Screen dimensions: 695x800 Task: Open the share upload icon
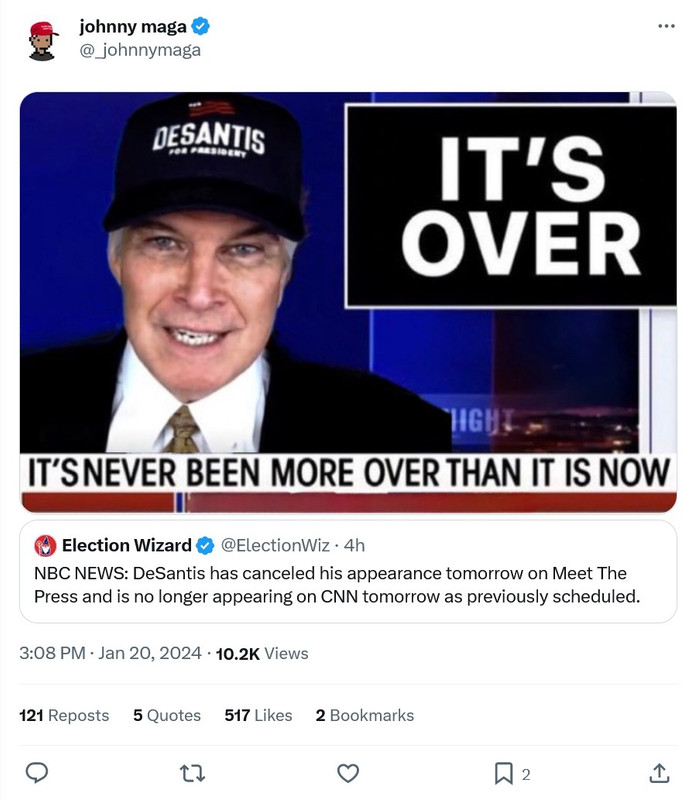[x=659, y=773]
